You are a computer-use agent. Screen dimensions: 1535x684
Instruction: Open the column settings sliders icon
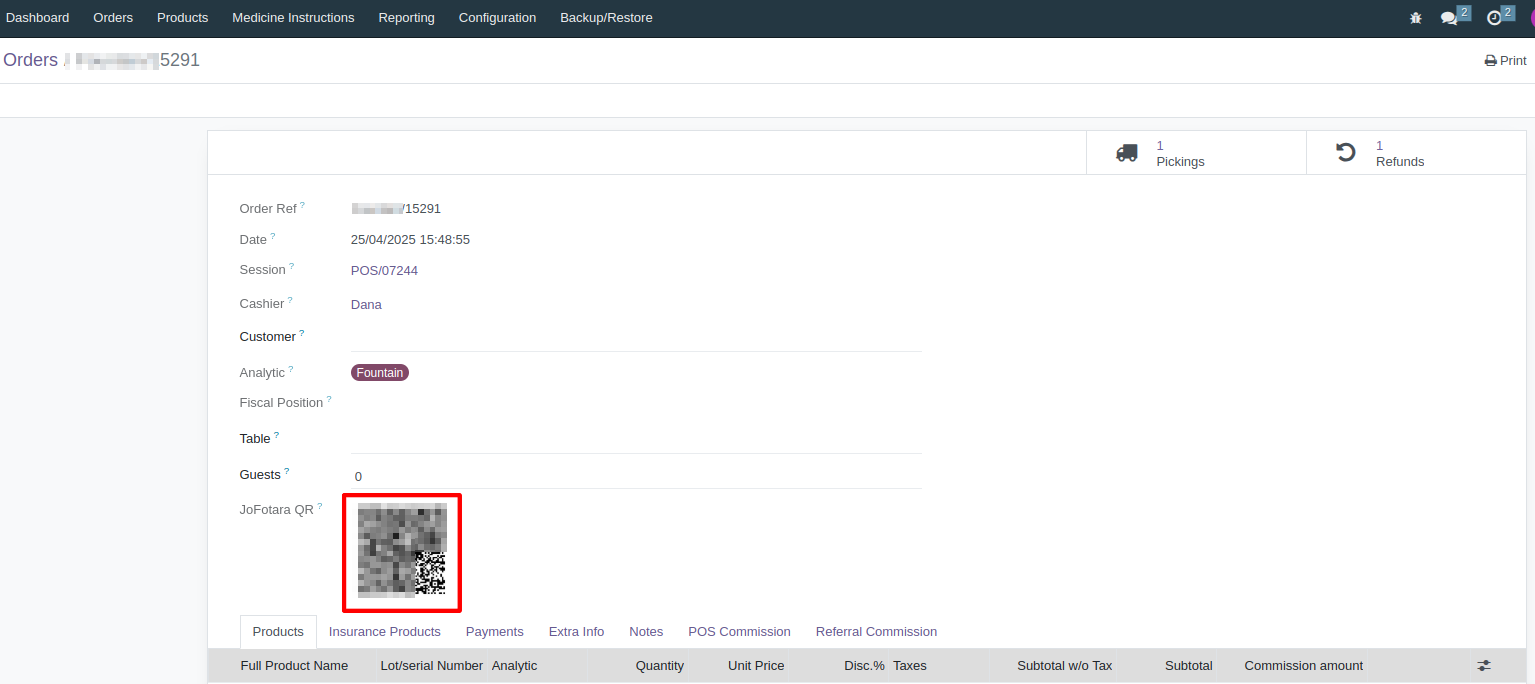(x=1484, y=665)
